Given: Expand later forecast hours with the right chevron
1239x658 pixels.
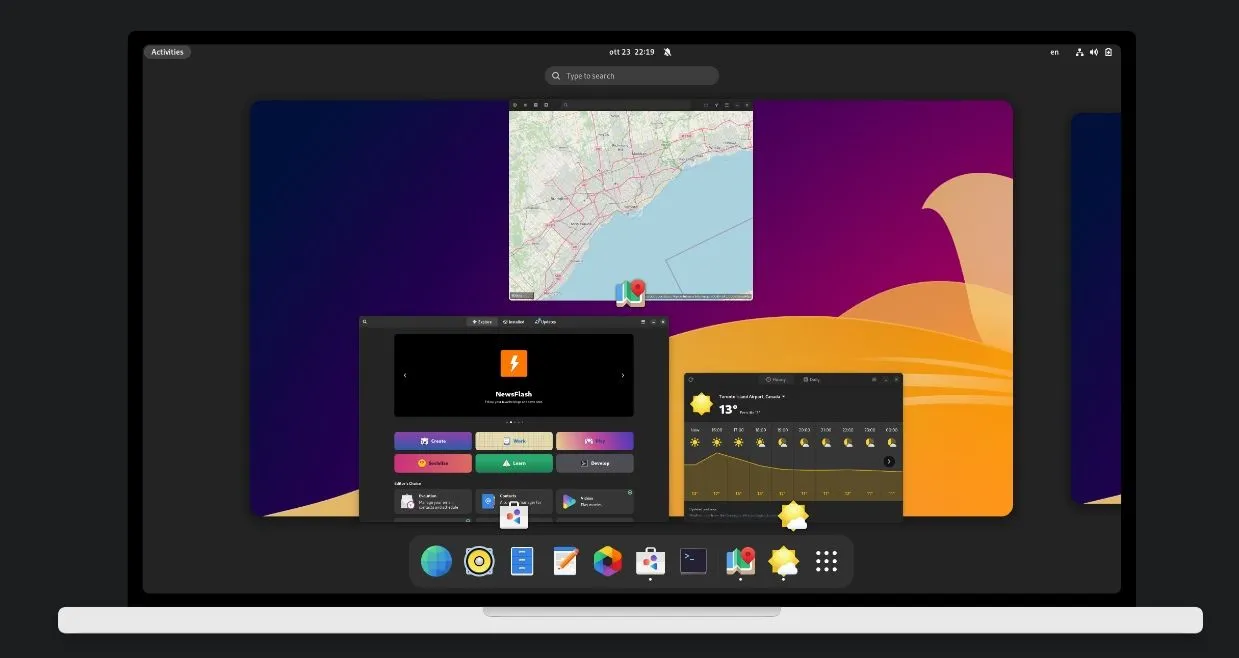Looking at the screenshot, I should [x=889, y=461].
